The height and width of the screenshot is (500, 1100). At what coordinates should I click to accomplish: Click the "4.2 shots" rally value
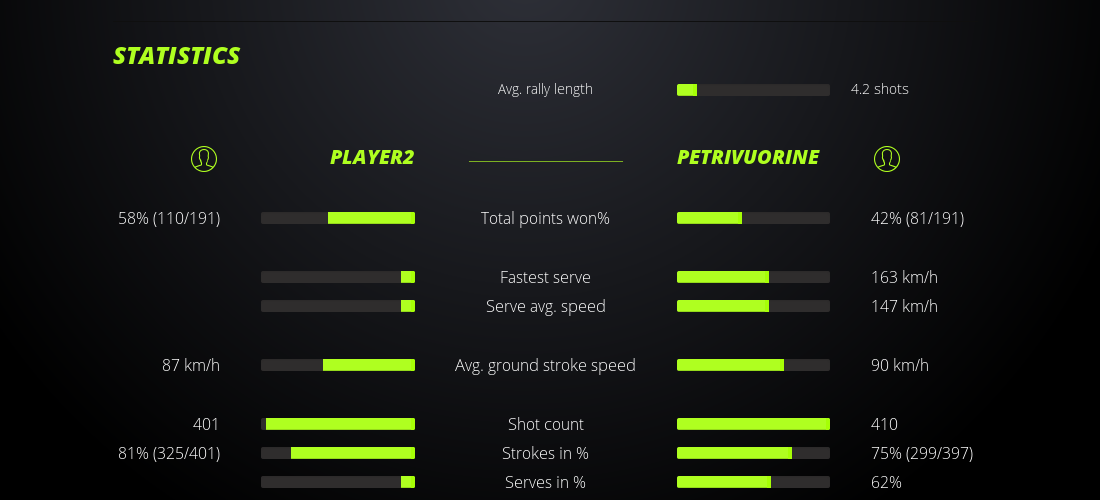880,89
